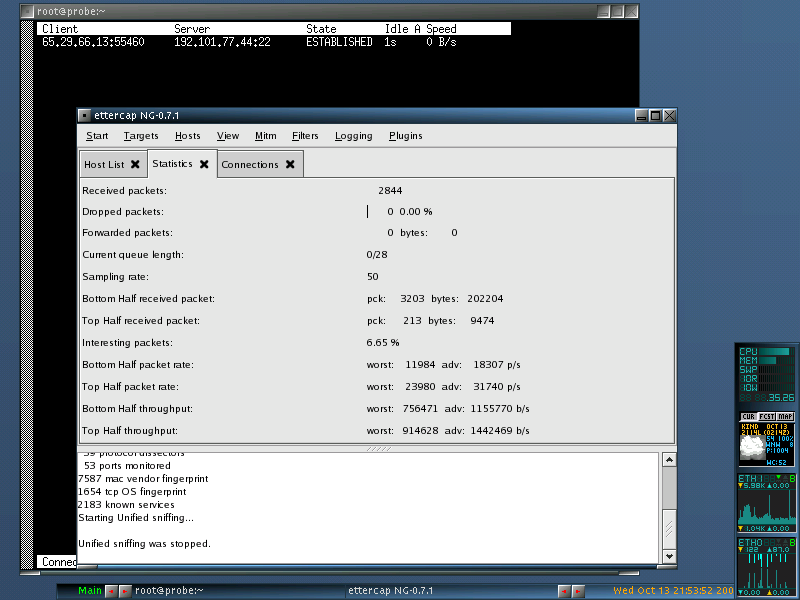Image resolution: width=800 pixels, height=600 pixels.
Task: Click the scroll down arrow in message log
Action: 669,556
